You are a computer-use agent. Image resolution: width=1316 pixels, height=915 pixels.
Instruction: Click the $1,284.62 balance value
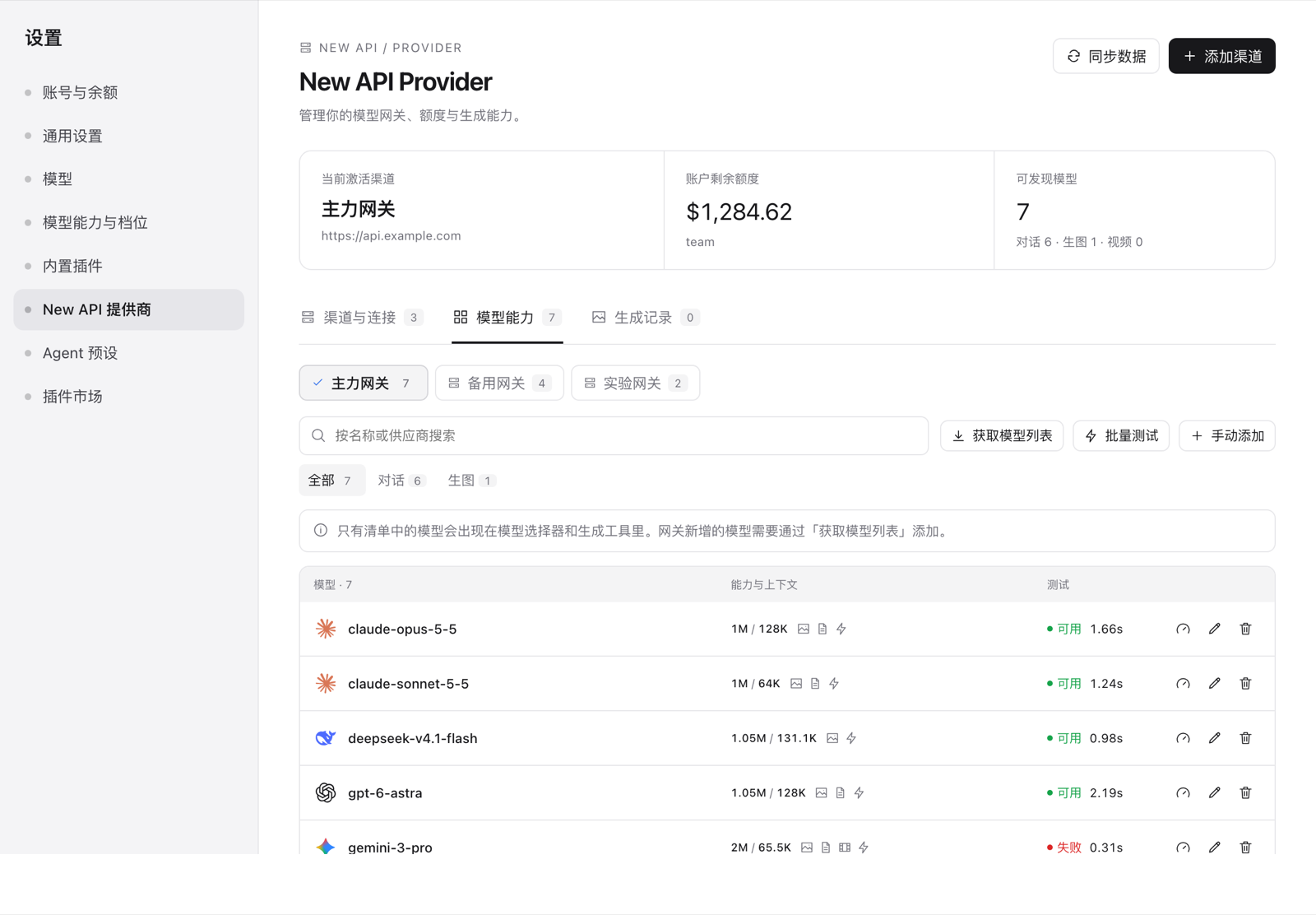(739, 211)
